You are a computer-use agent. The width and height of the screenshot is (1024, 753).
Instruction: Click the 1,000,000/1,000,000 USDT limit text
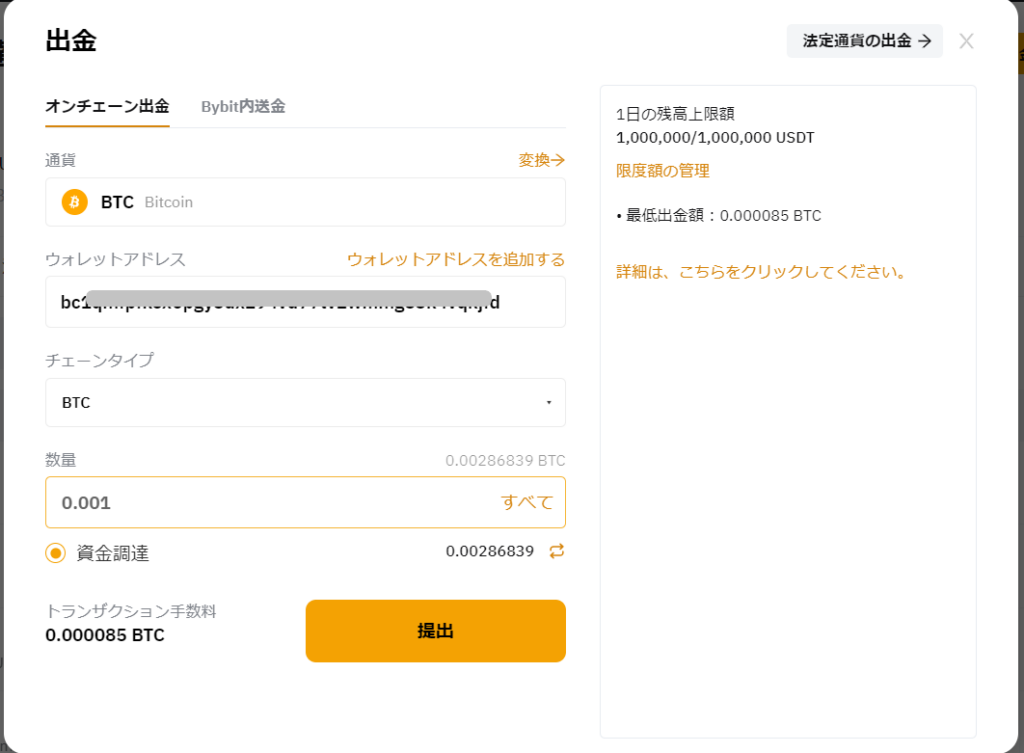pyautogui.click(x=715, y=138)
